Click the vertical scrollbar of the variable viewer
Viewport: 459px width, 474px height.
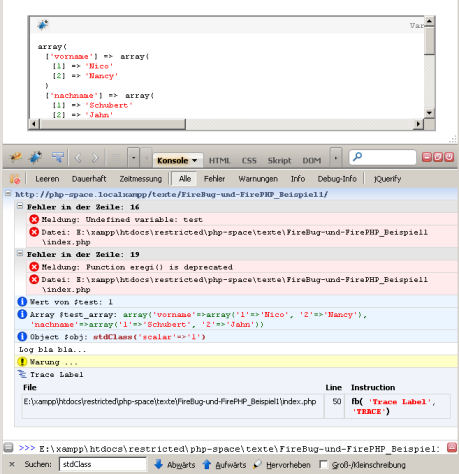429,67
